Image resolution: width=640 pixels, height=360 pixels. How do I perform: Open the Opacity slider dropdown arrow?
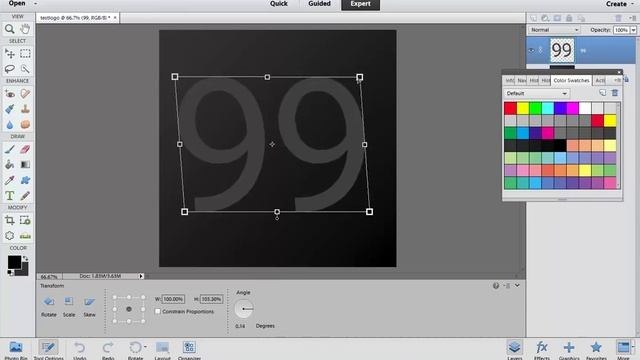pos(633,30)
